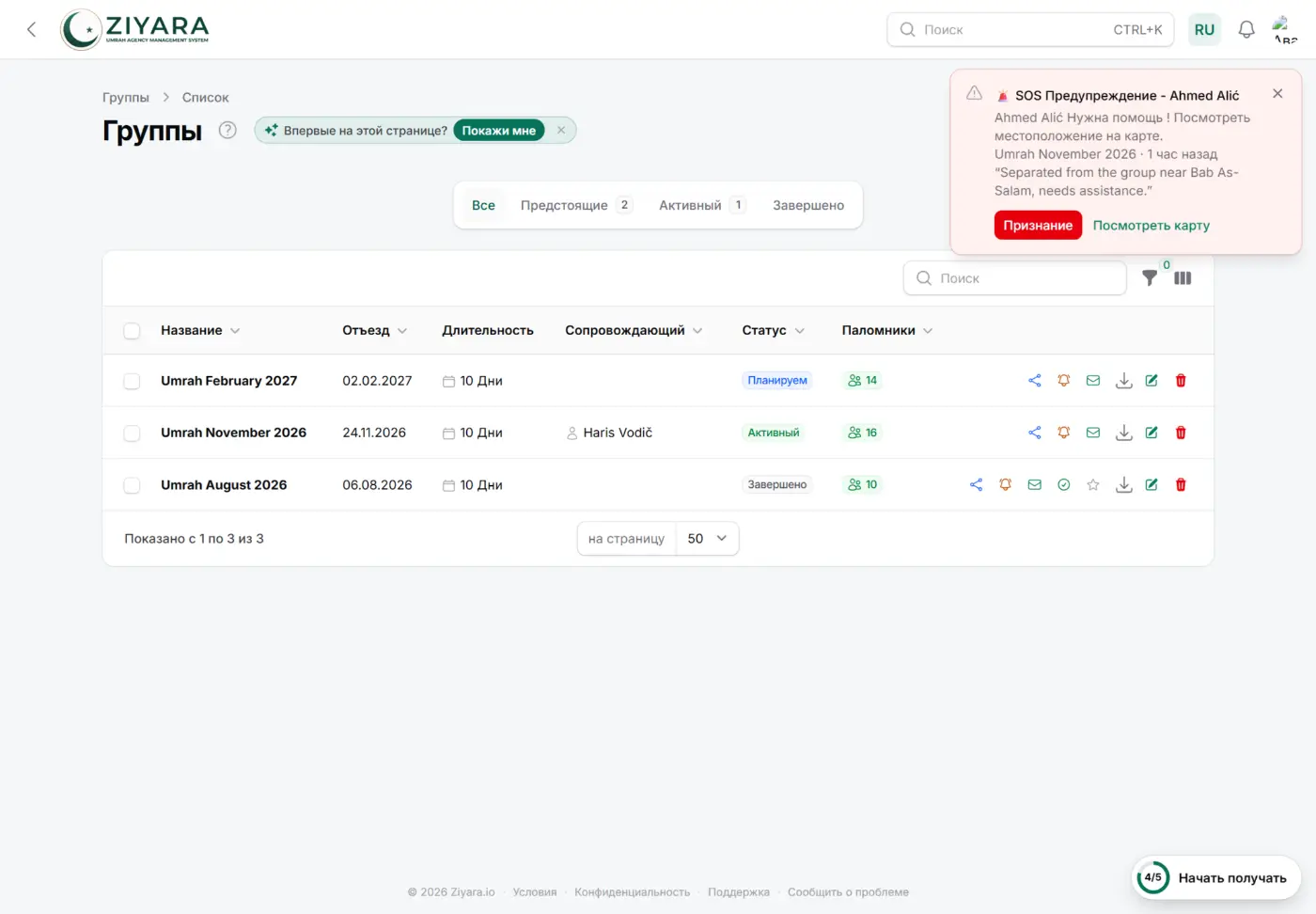Image resolution: width=1316 pixels, height=914 pixels.
Task: Sort by the Название column chevron
Action: (235, 331)
